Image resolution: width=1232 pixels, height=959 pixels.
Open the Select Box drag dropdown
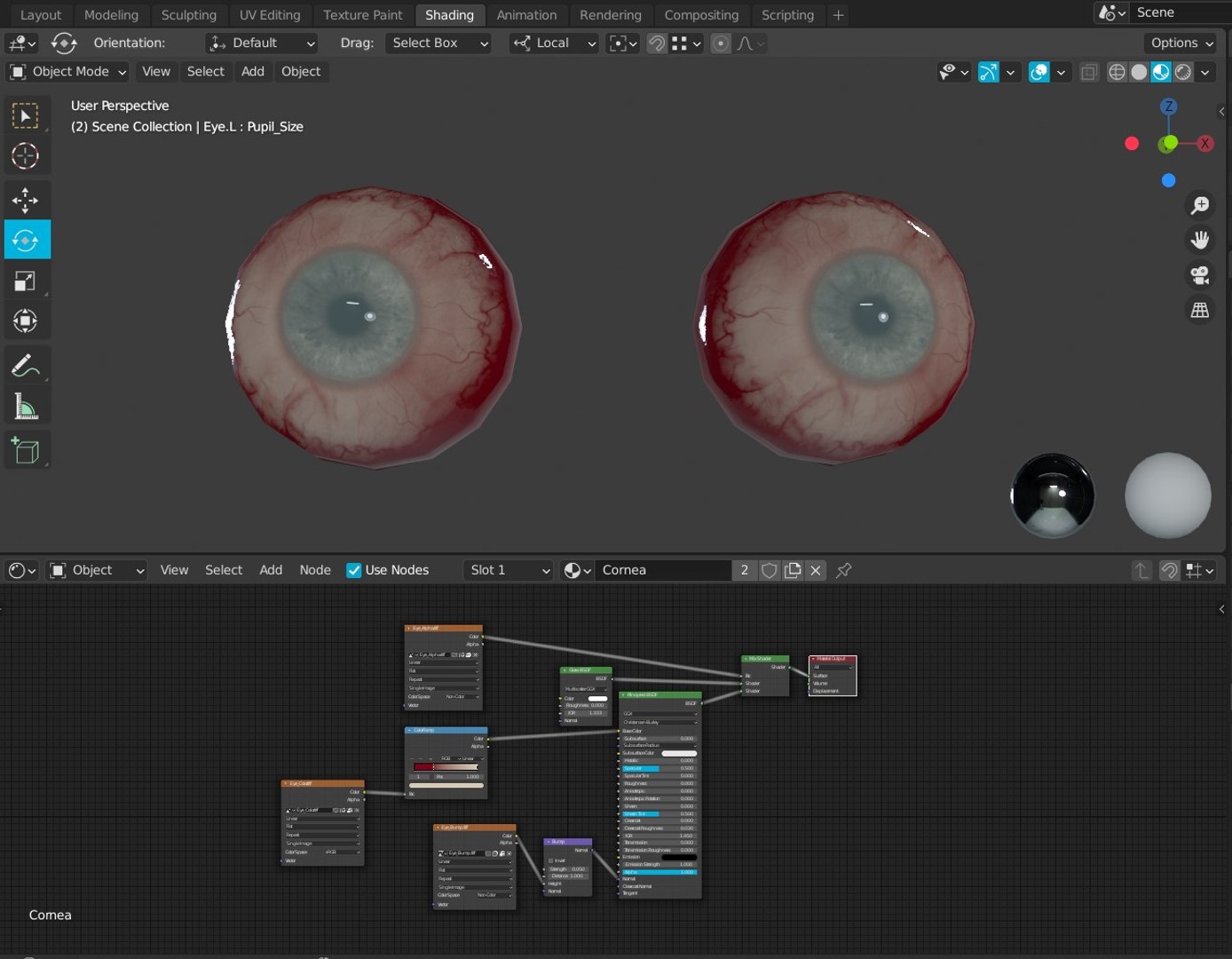[438, 43]
